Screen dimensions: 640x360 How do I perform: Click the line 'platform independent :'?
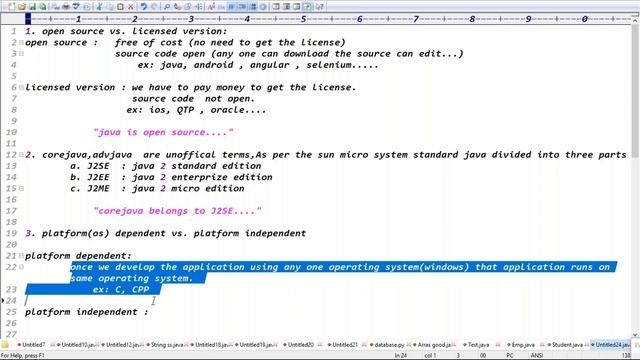pyautogui.click(x=87, y=312)
